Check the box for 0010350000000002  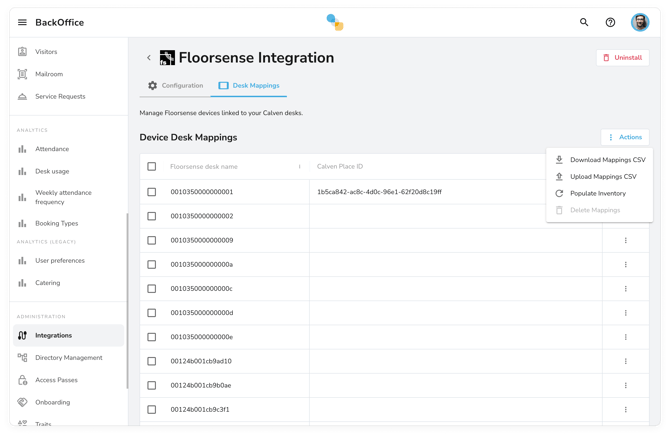point(152,216)
